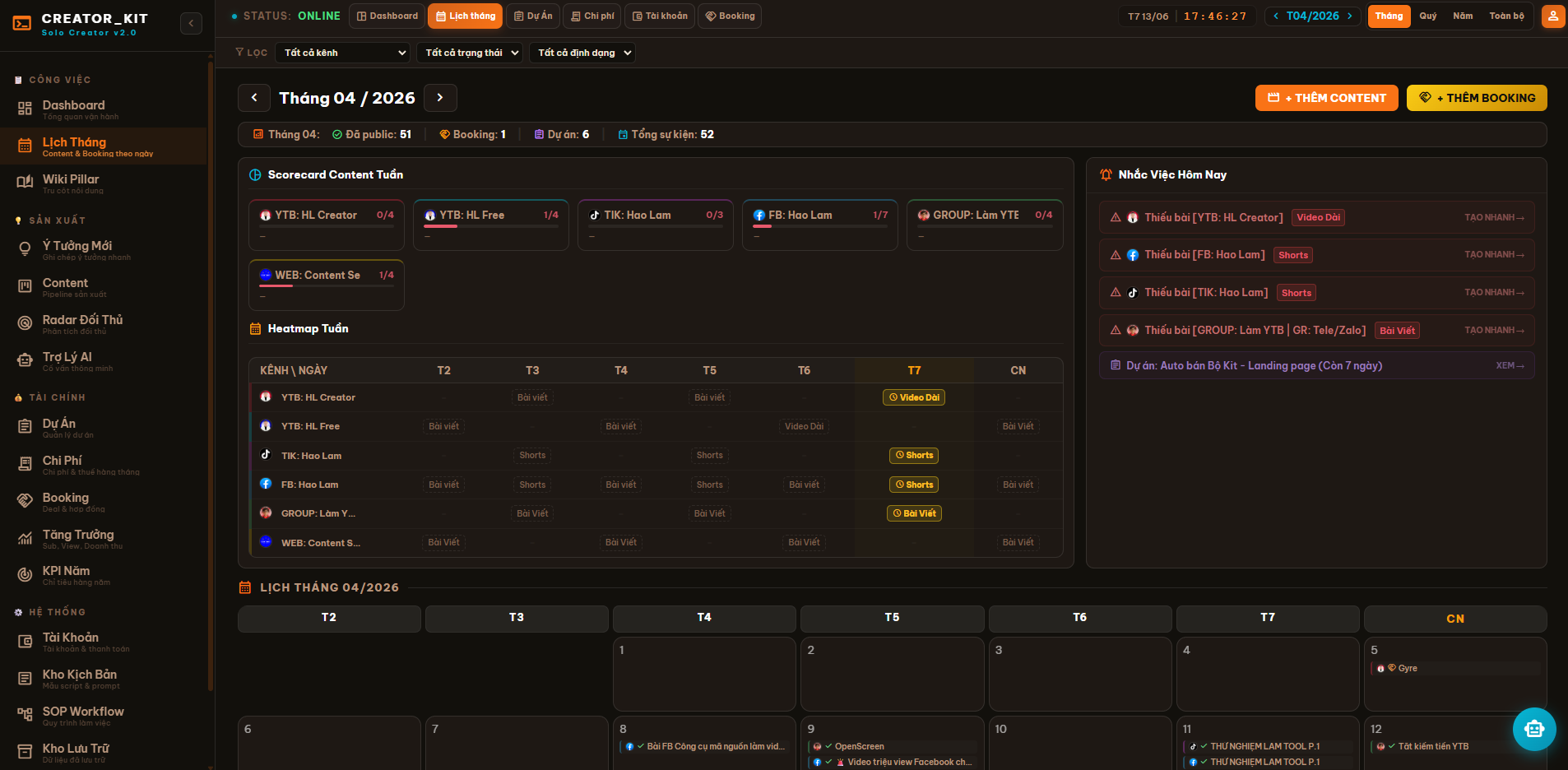
Task: Open the Chi phí top tab
Action: click(x=592, y=16)
